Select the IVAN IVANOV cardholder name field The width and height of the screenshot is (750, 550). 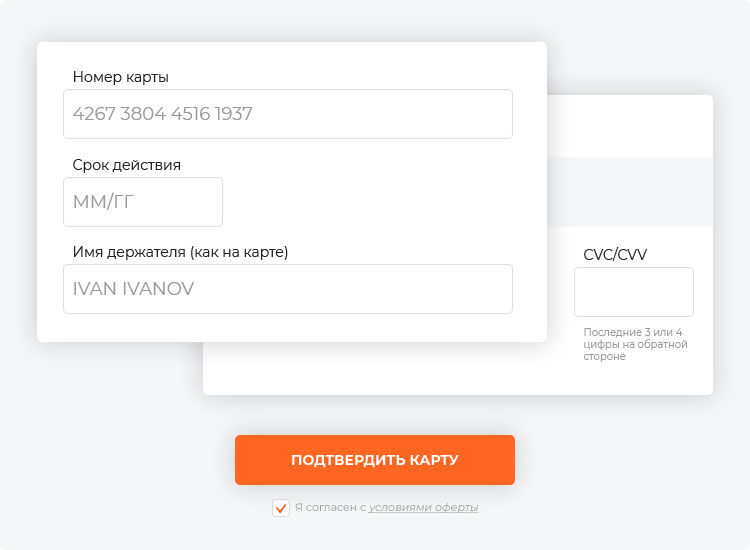pyautogui.click(x=288, y=289)
